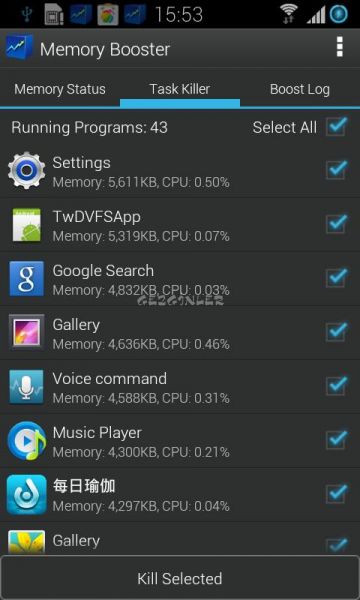Screen dimensions: 360x600
Task: Tap the Kill Selected button
Action: (x=180, y=578)
